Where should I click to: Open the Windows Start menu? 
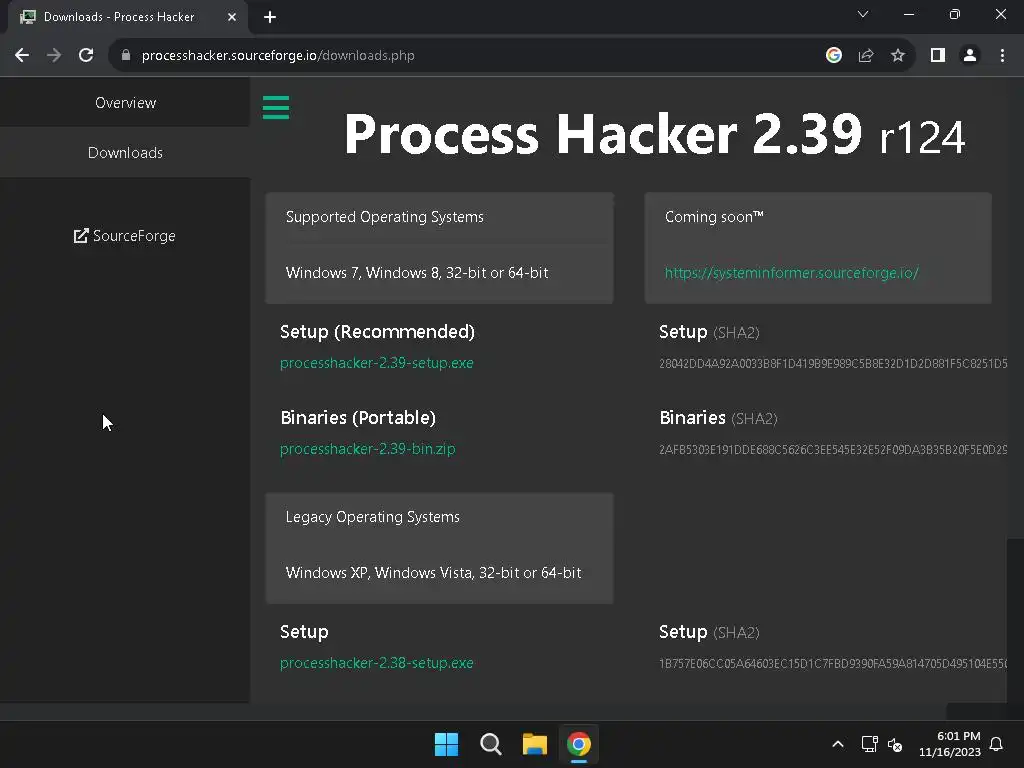pos(447,744)
